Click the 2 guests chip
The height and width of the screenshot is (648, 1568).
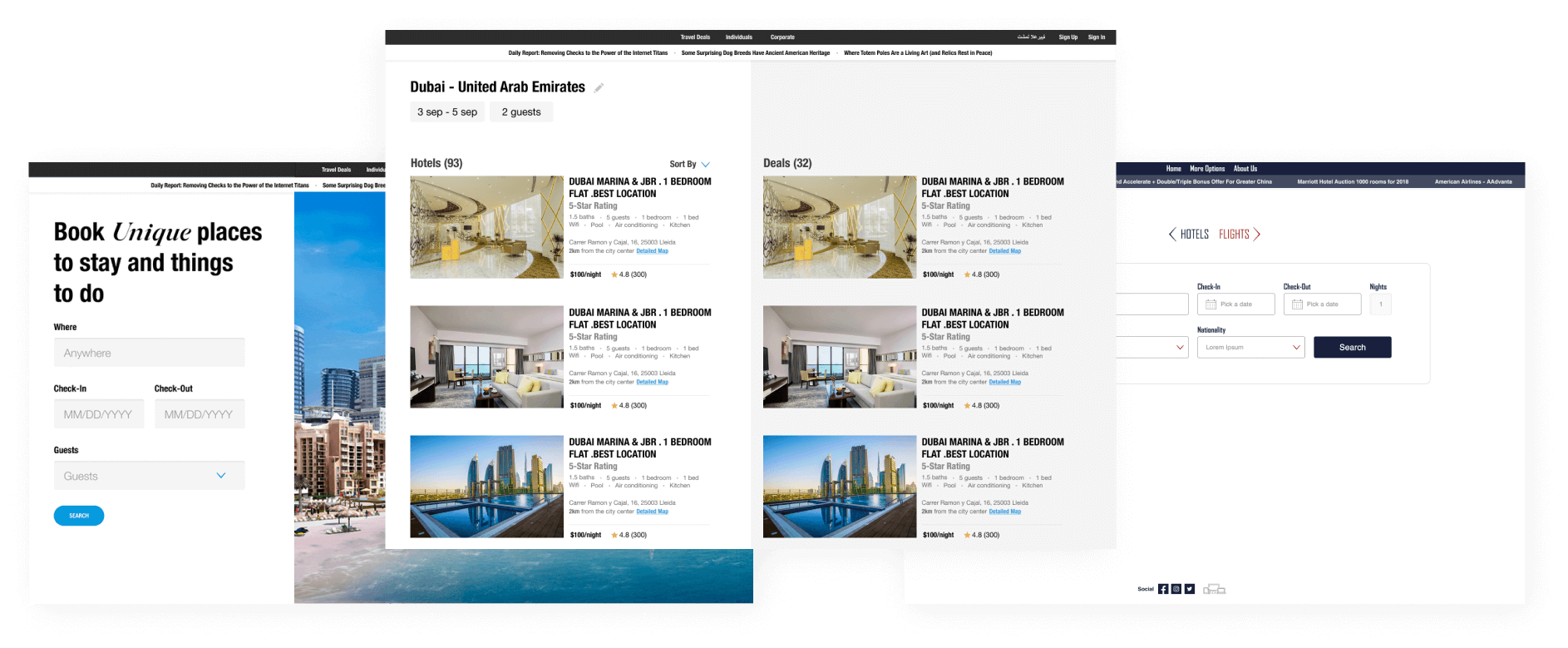click(521, 112)
